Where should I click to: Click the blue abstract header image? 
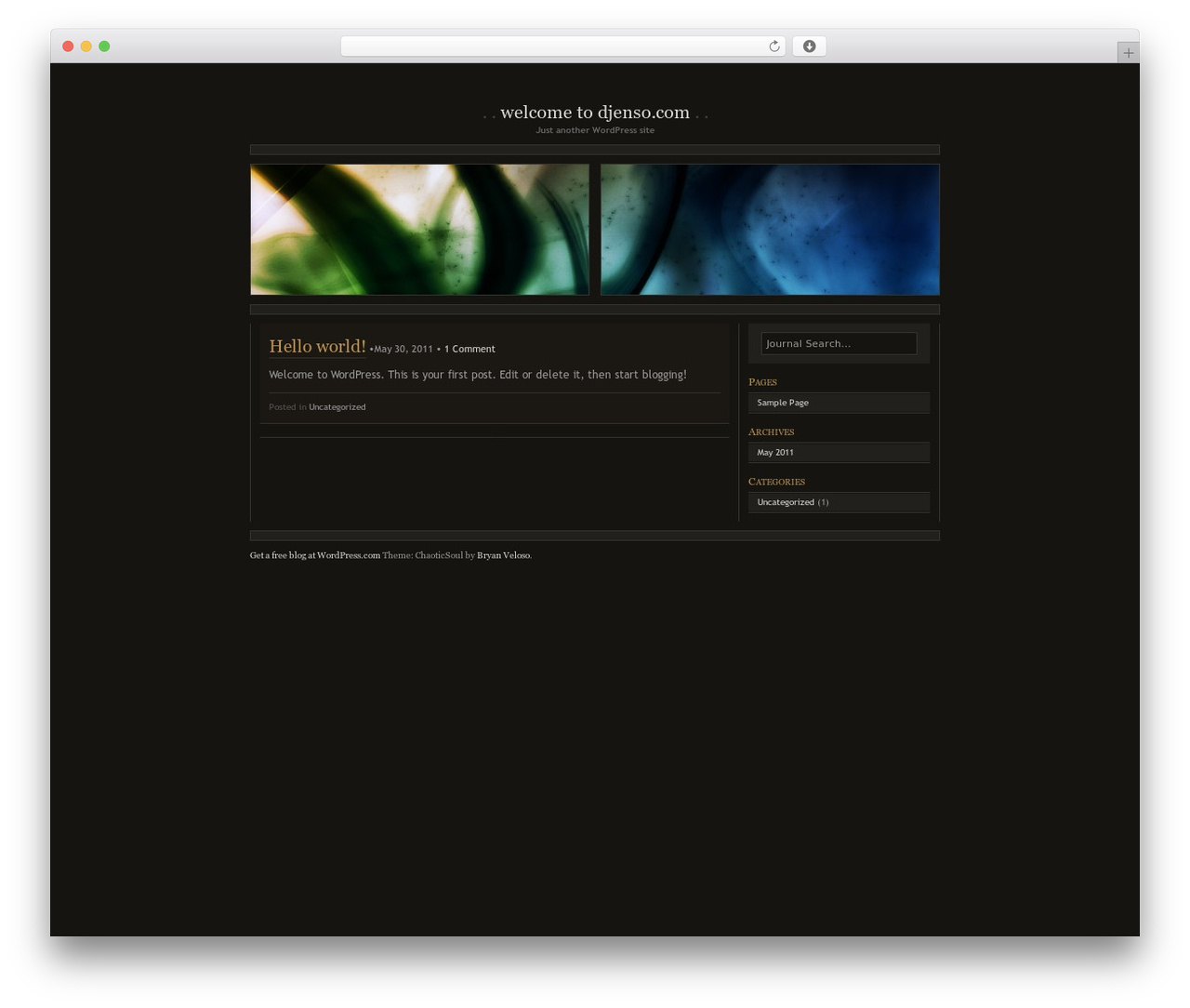[770, 230]
